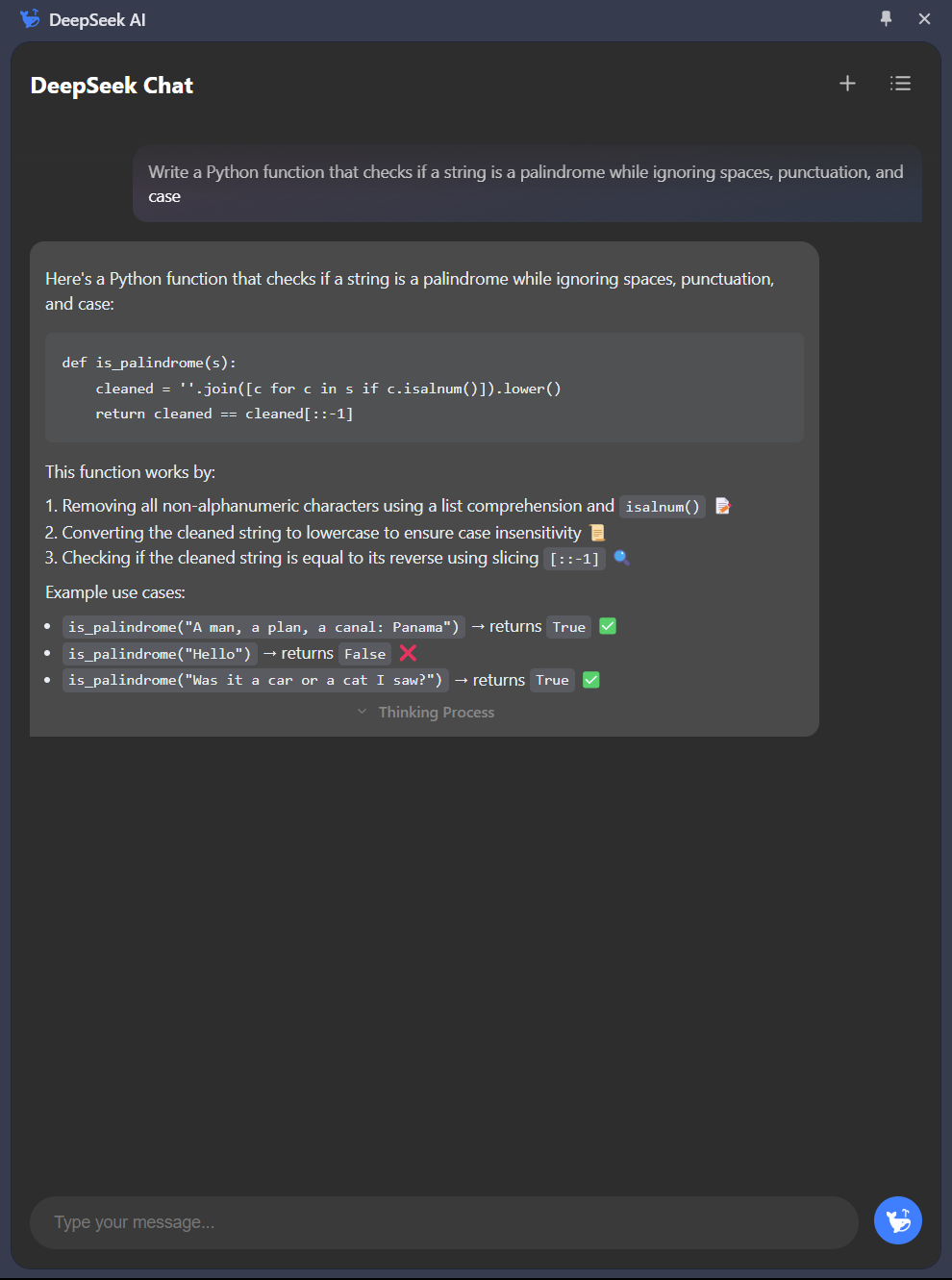Focus the 'Type your message...' input field
The image size is (952, 1280).
444,1222
